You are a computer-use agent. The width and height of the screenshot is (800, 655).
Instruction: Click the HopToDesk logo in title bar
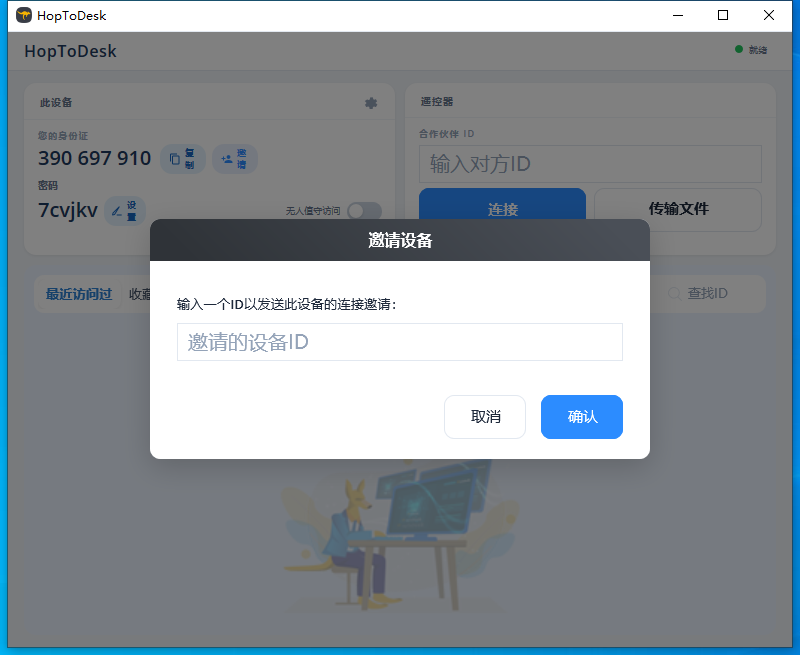tap(23, 15)
